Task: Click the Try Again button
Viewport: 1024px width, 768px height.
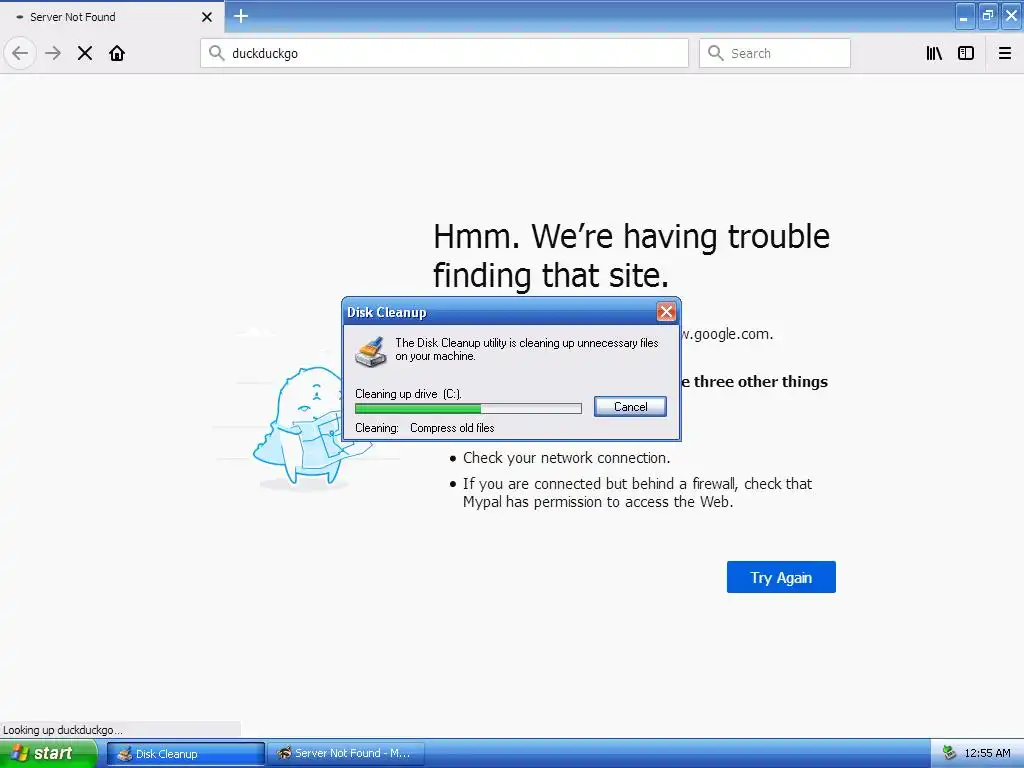Action: (x=781, y=577)
